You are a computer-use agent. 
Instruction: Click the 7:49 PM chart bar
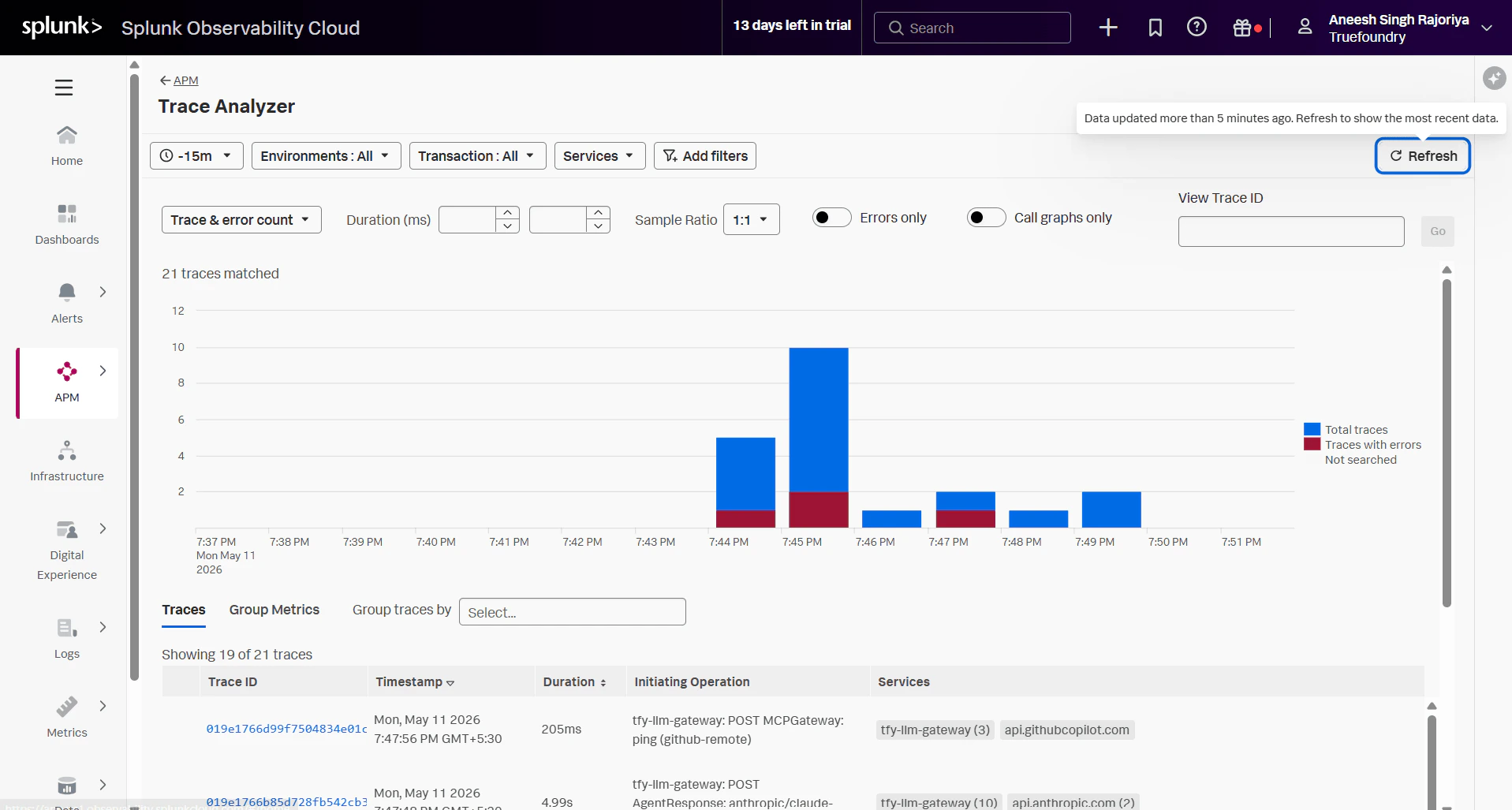tap(1111, 510)
